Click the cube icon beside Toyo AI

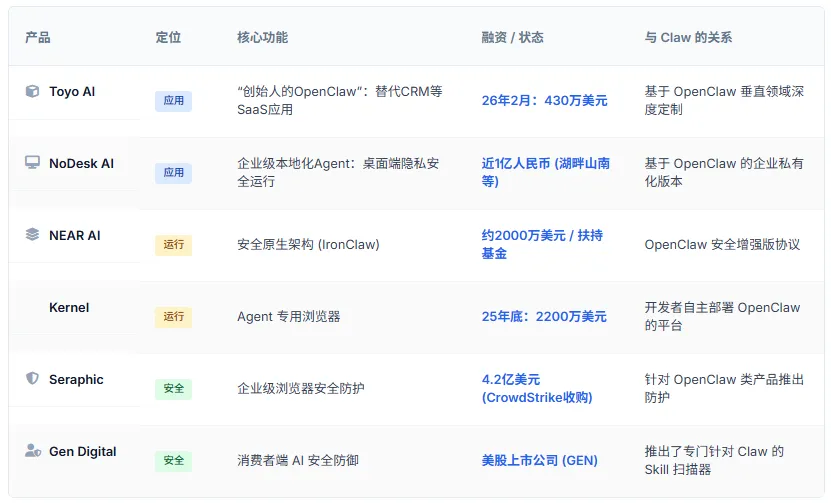(x=32, y=91)
